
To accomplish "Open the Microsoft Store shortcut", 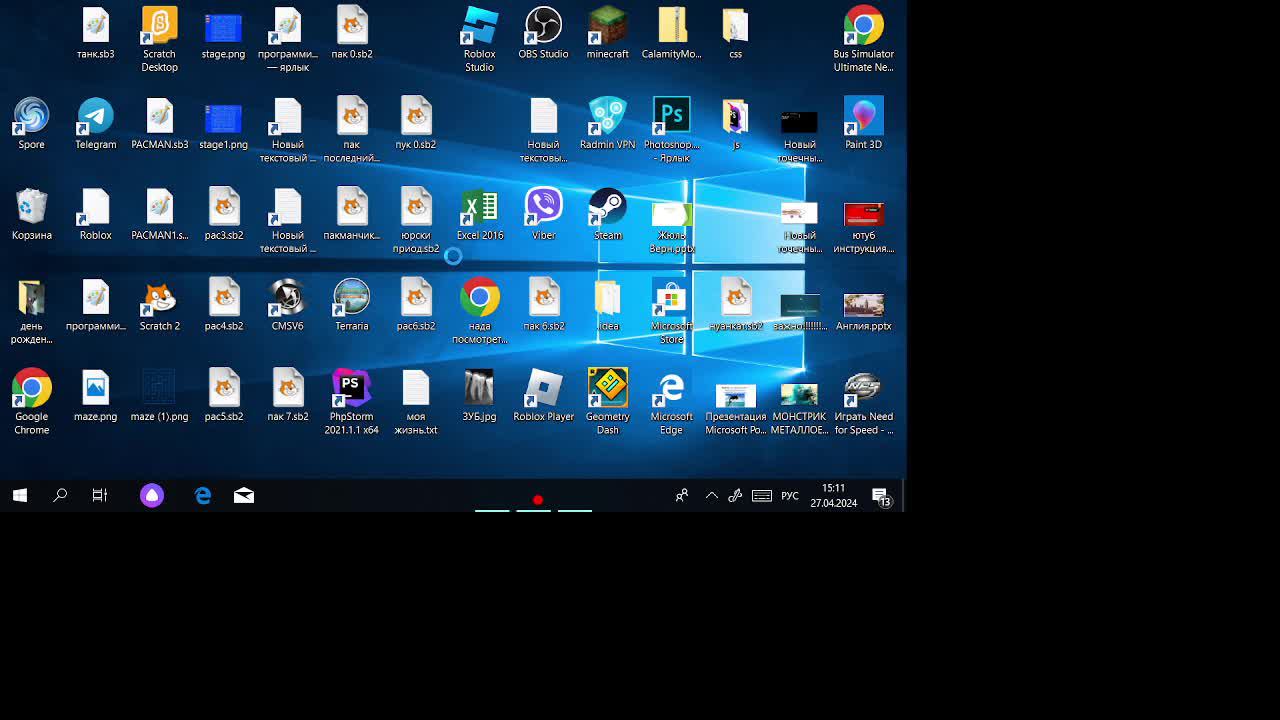I will (x=671, y=311).
